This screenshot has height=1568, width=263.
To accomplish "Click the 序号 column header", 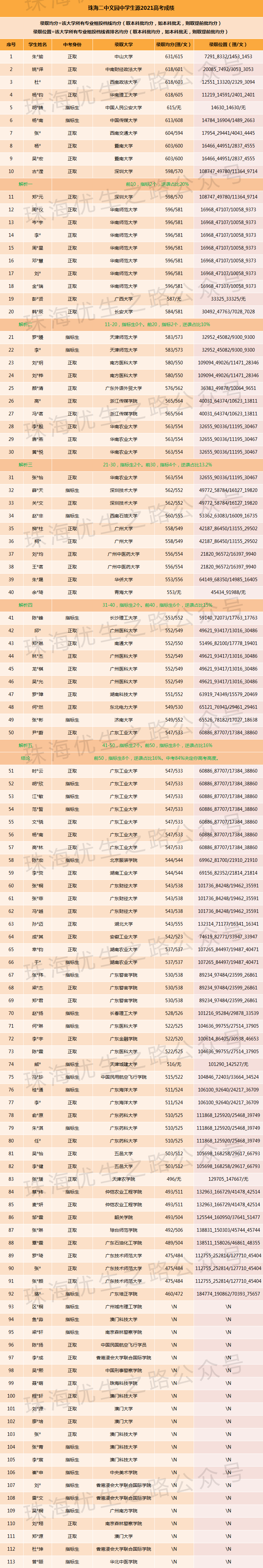I will [x=11, y=44].
